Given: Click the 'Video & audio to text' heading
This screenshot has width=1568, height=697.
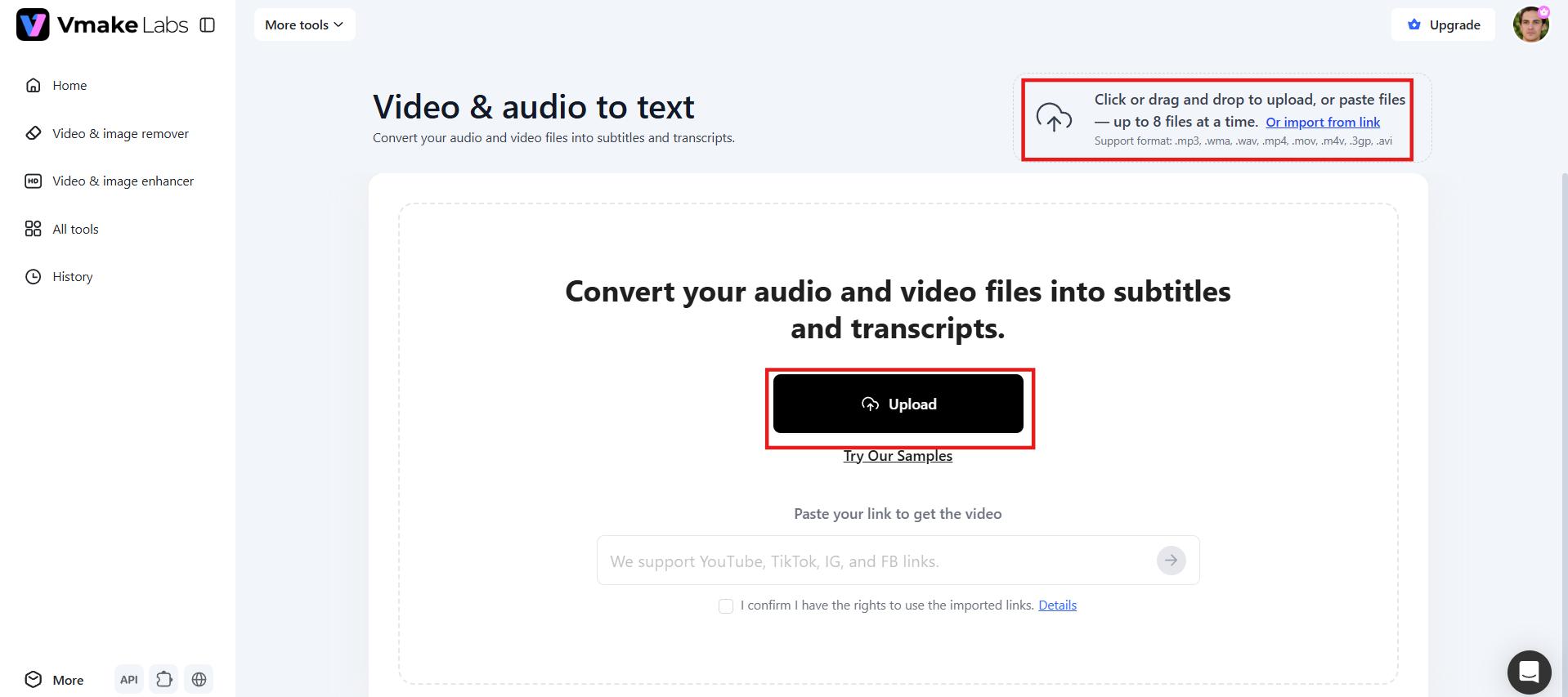Looking at the screenshot, I should (534, 107).
